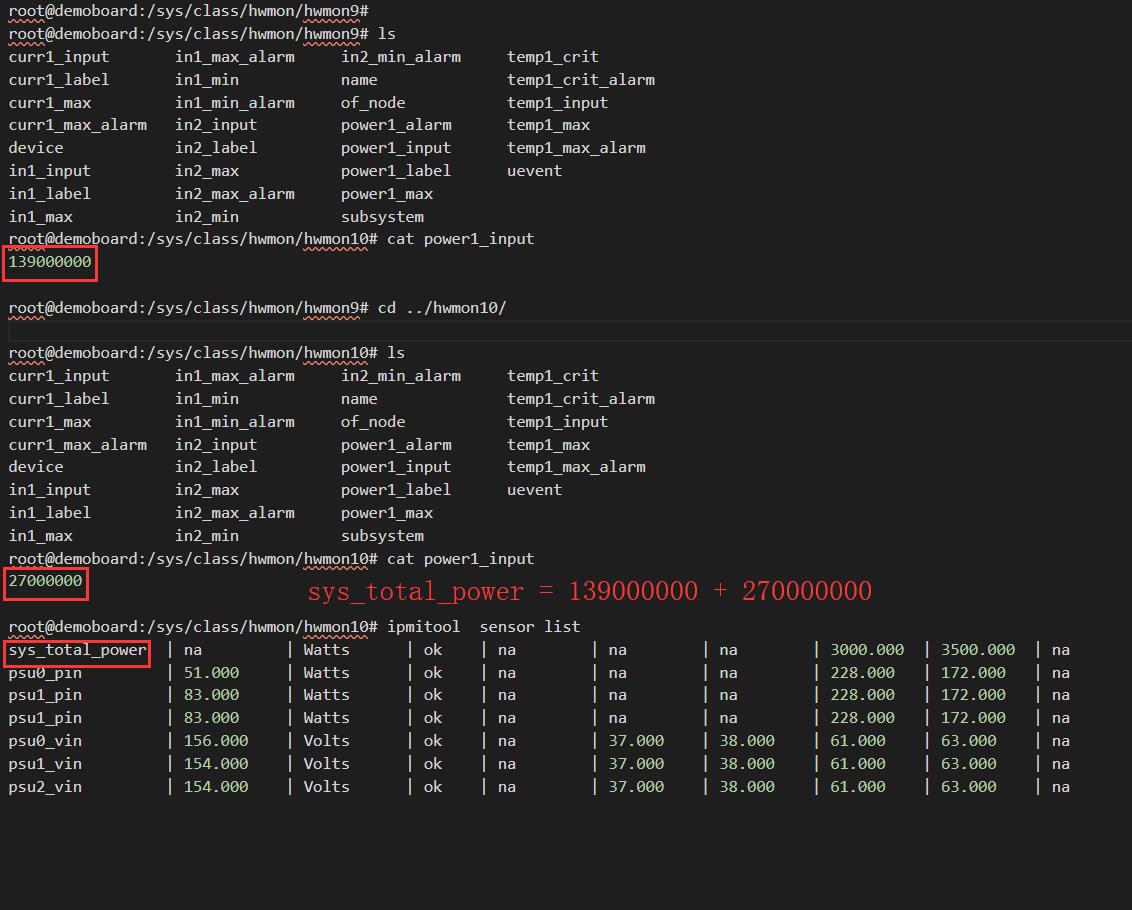The height and width of the screenshot is (910, 1132).
Task: Click the Watts unit next to psu1_pin
Action: click(326, 694)
